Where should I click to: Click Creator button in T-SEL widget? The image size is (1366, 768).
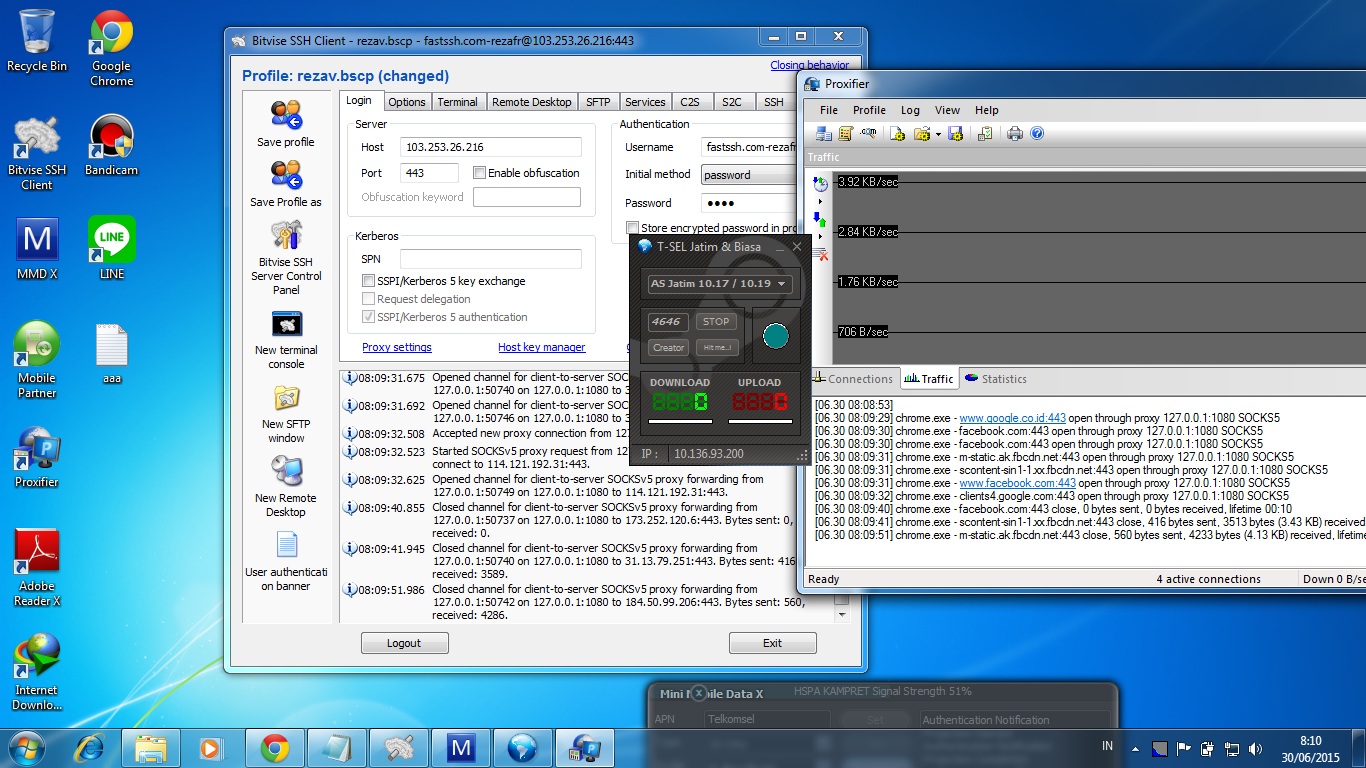668,348
